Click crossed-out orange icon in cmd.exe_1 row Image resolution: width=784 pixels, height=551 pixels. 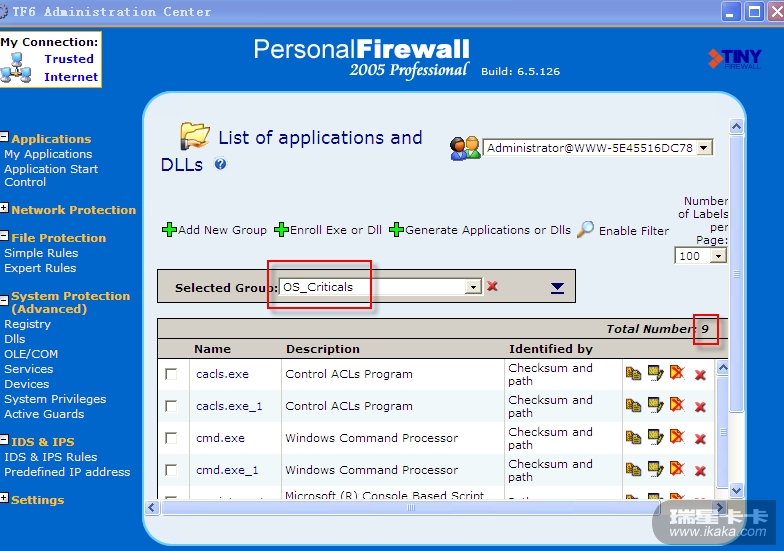[677, 469]
